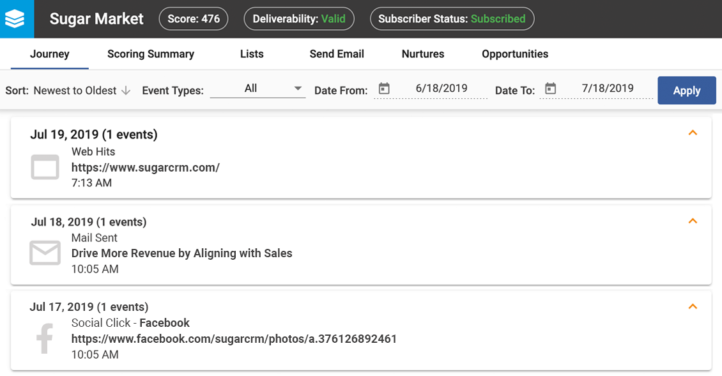Click the Facebook social click icon
Viewport: 722px width, 376px height.
[x=45, y=338]
